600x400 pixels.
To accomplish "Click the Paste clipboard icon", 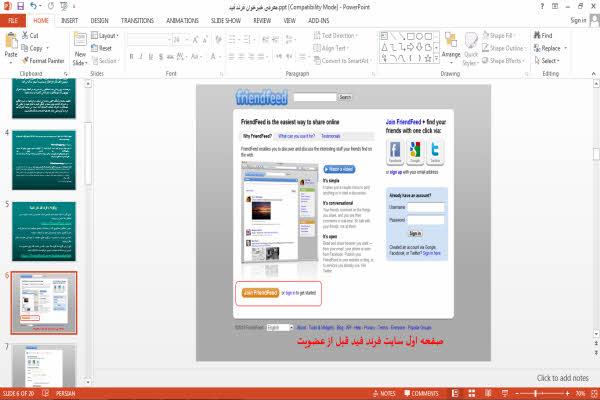I will 11,41.
